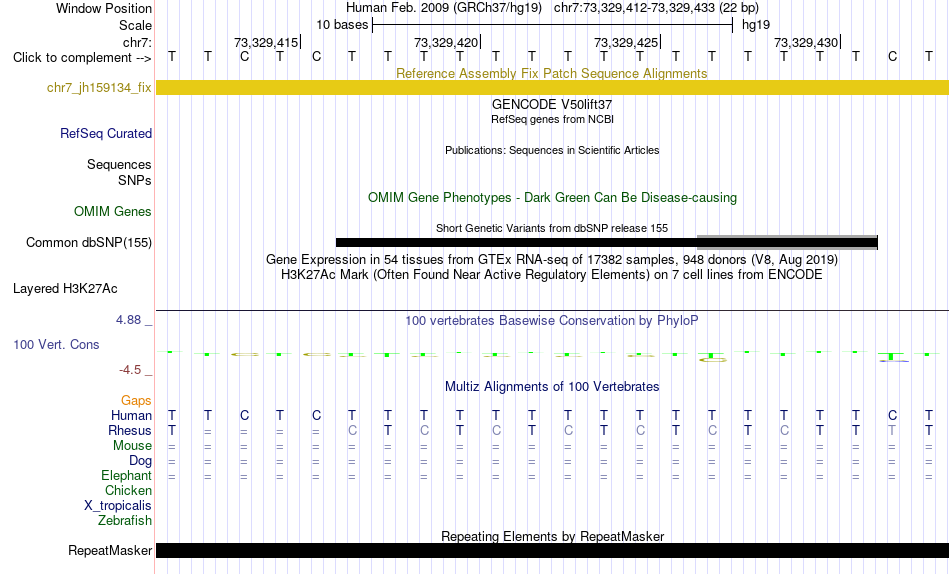Open the Multiz Alignments of 100 Vertebrates title
Screen dimensions: 950x574
pyautogui.click(x=552, y=387)
